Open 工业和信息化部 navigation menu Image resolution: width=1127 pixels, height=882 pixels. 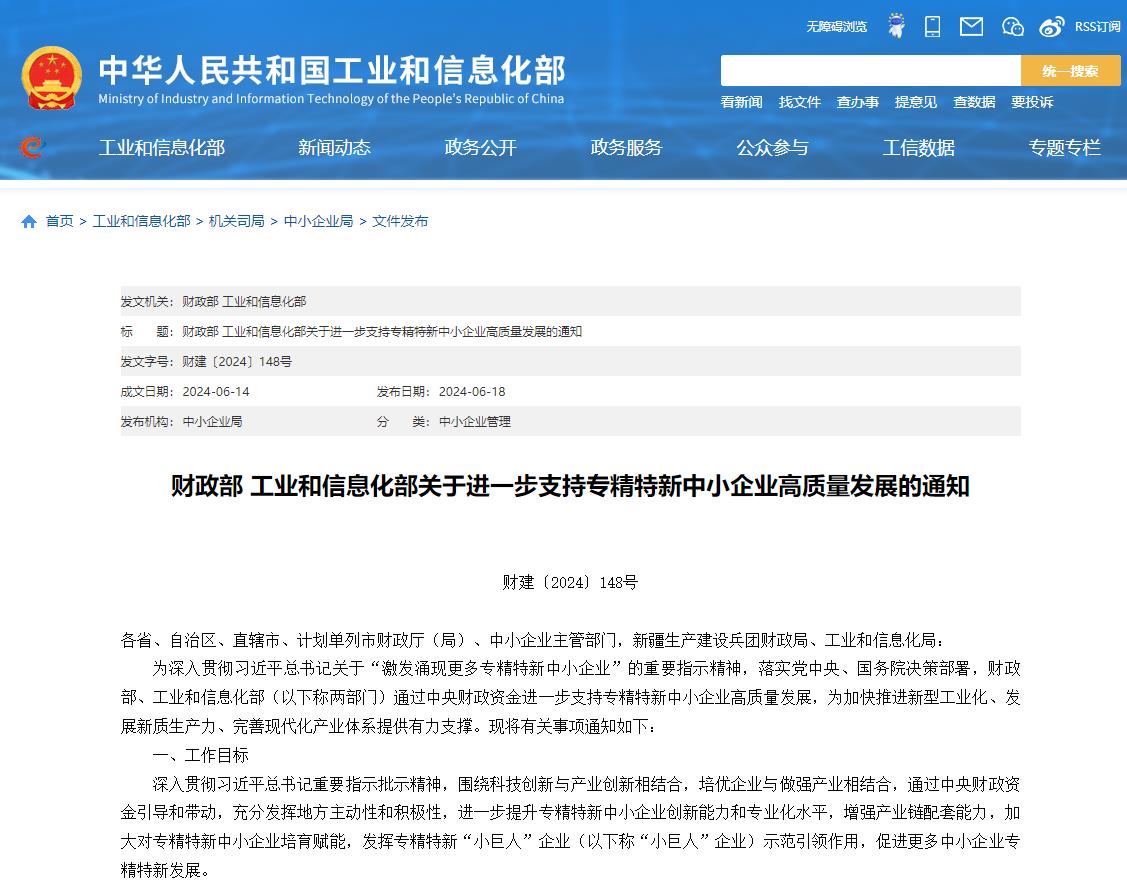162,147
